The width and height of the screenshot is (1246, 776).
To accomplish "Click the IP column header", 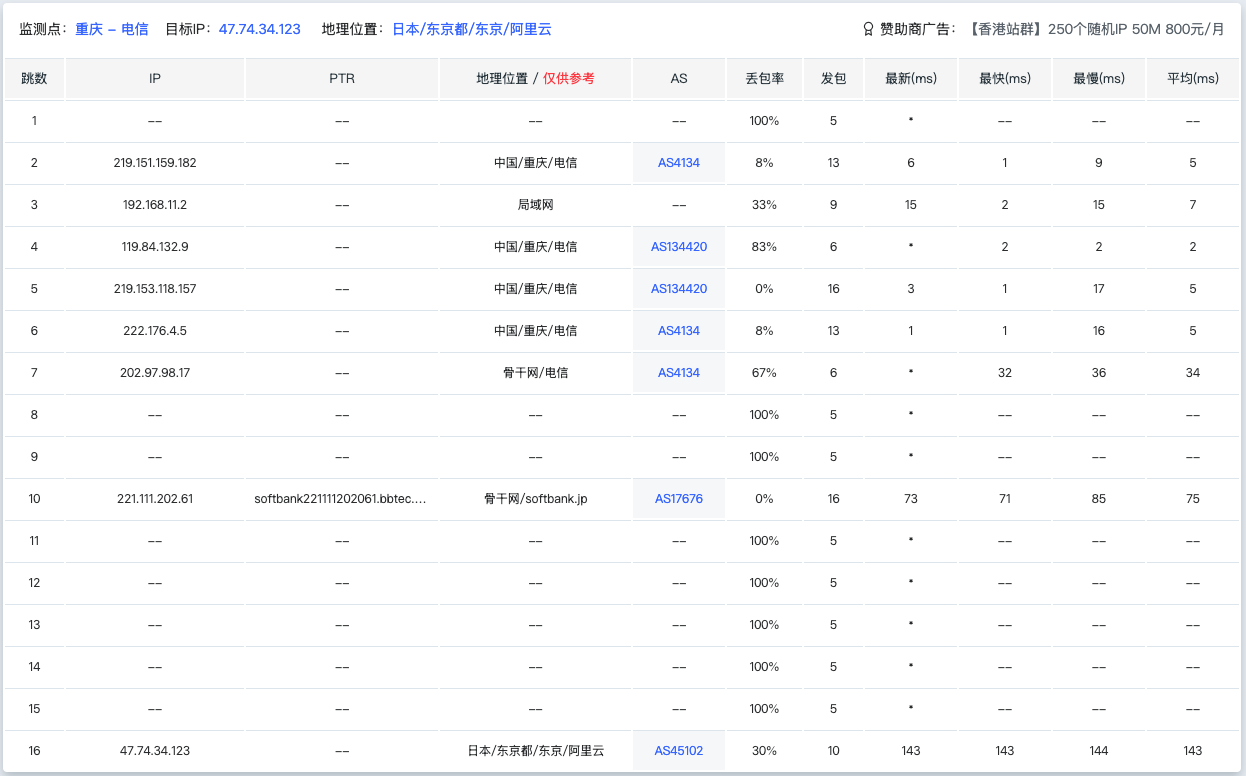I will click(x=155, y=79).
